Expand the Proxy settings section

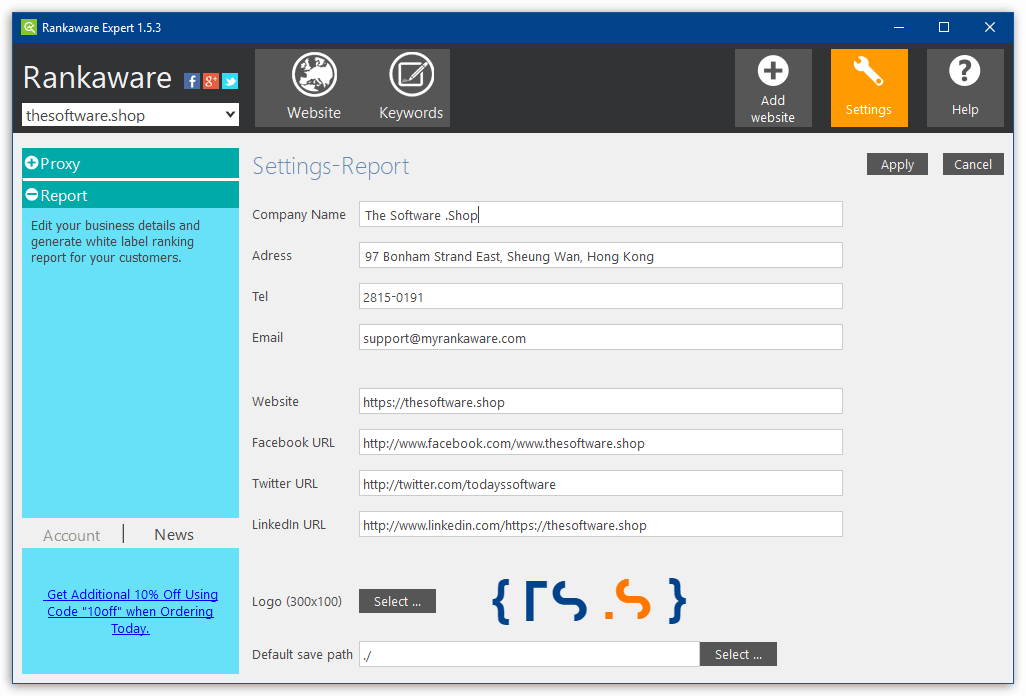click(x=130, y=163)
